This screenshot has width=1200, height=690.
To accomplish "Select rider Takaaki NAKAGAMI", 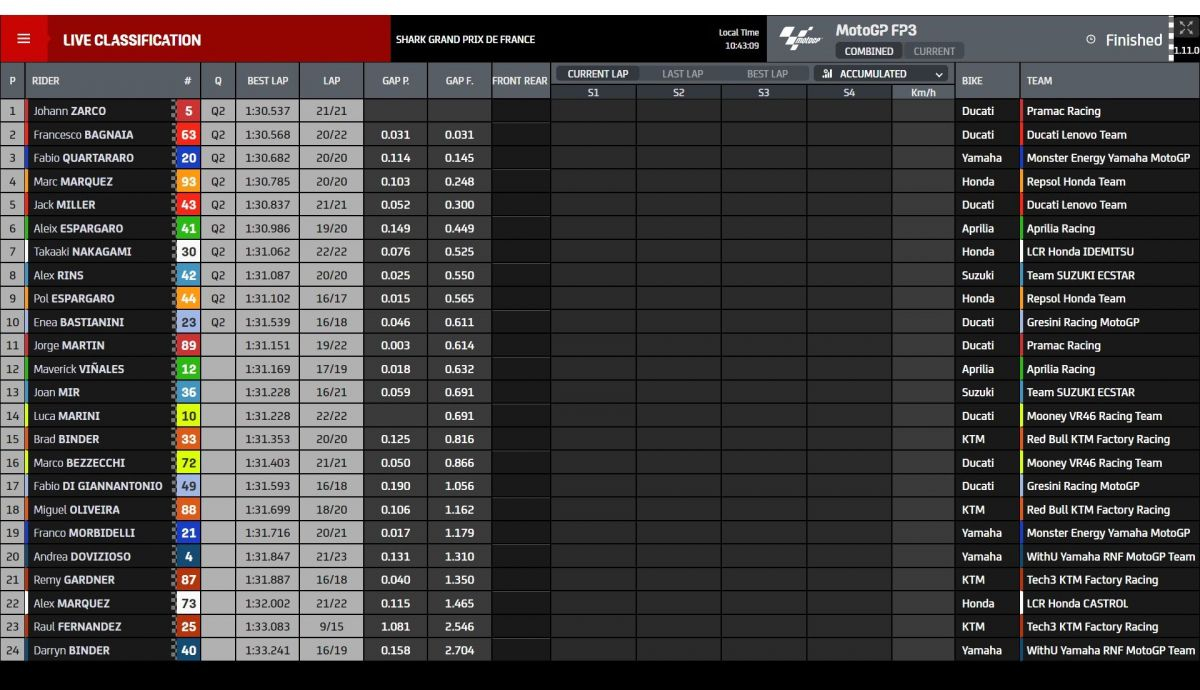I will pos(82,252).
